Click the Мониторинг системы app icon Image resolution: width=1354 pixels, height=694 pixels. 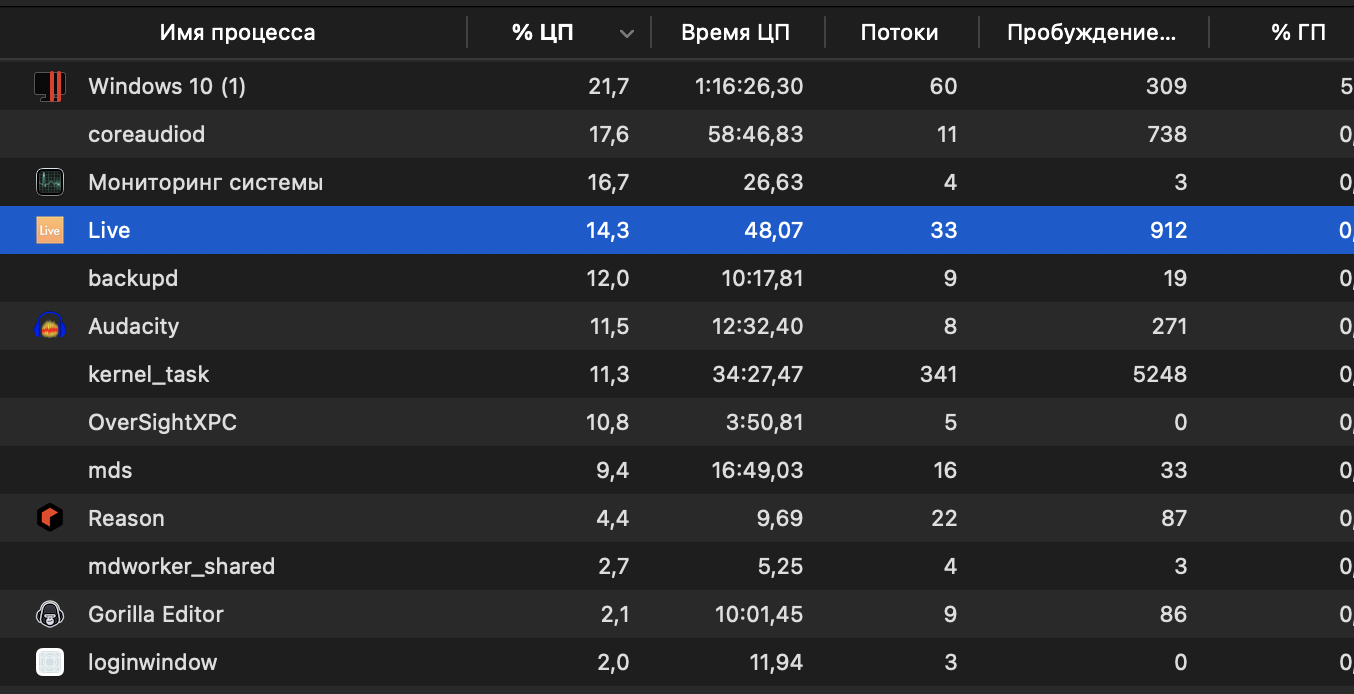point(50,182)
